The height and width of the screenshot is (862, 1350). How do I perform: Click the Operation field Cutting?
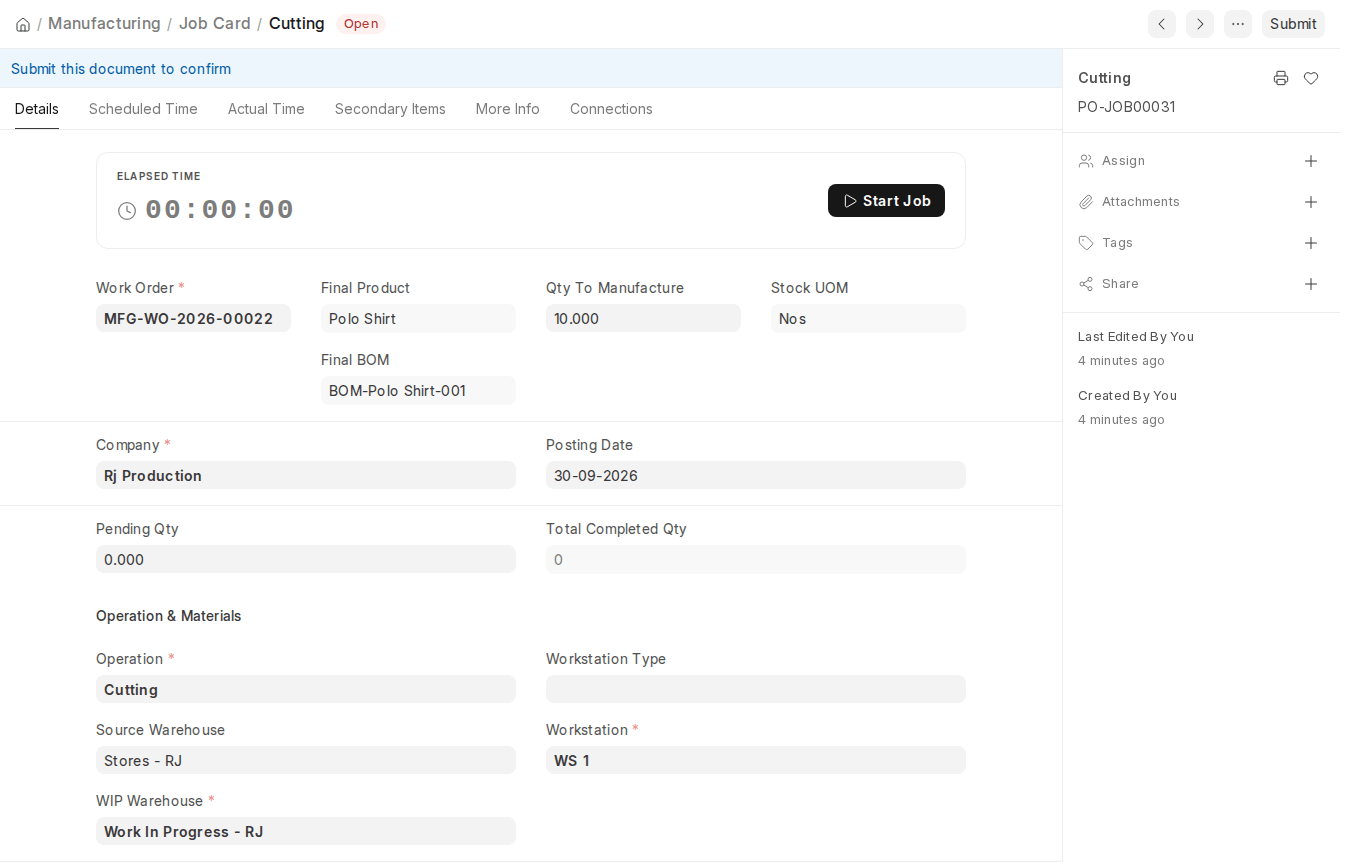pos(306,690)
